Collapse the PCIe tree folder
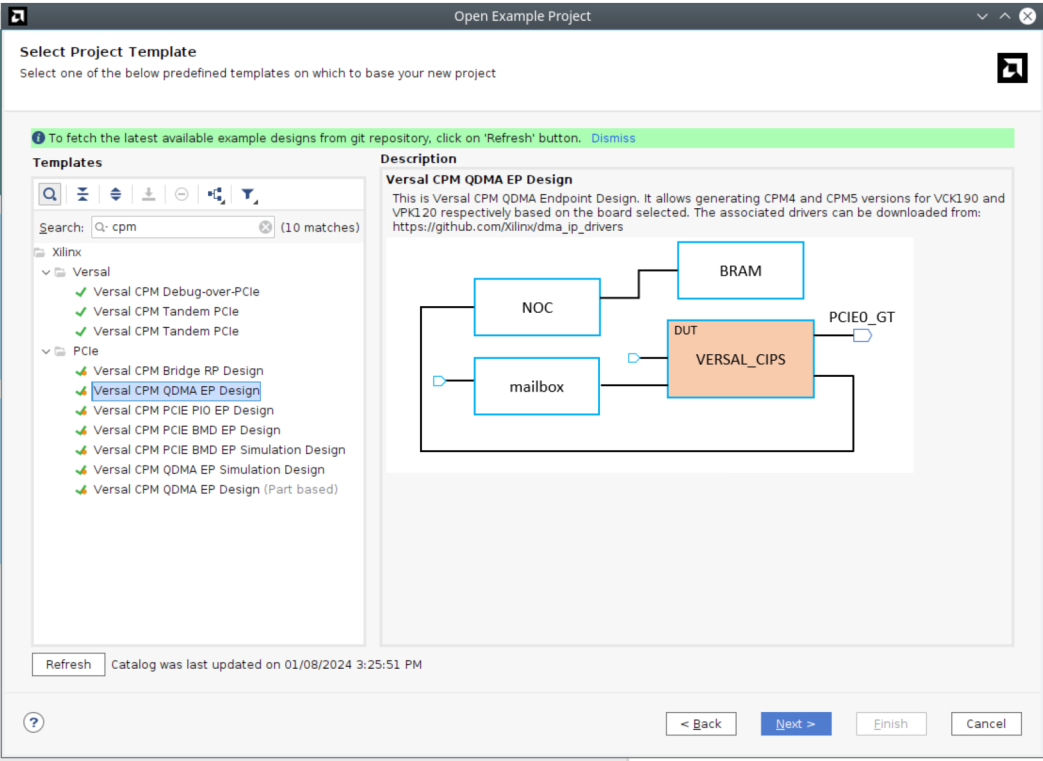1043x761 pixels. [46, 351]
